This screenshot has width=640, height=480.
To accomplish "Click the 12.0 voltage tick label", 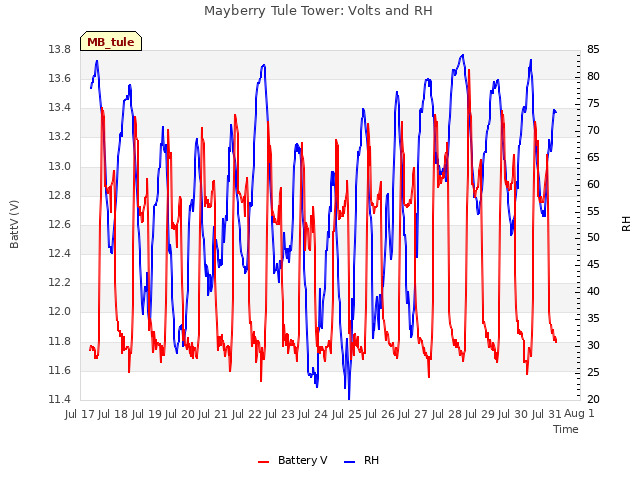I will (x=60, y=312).
